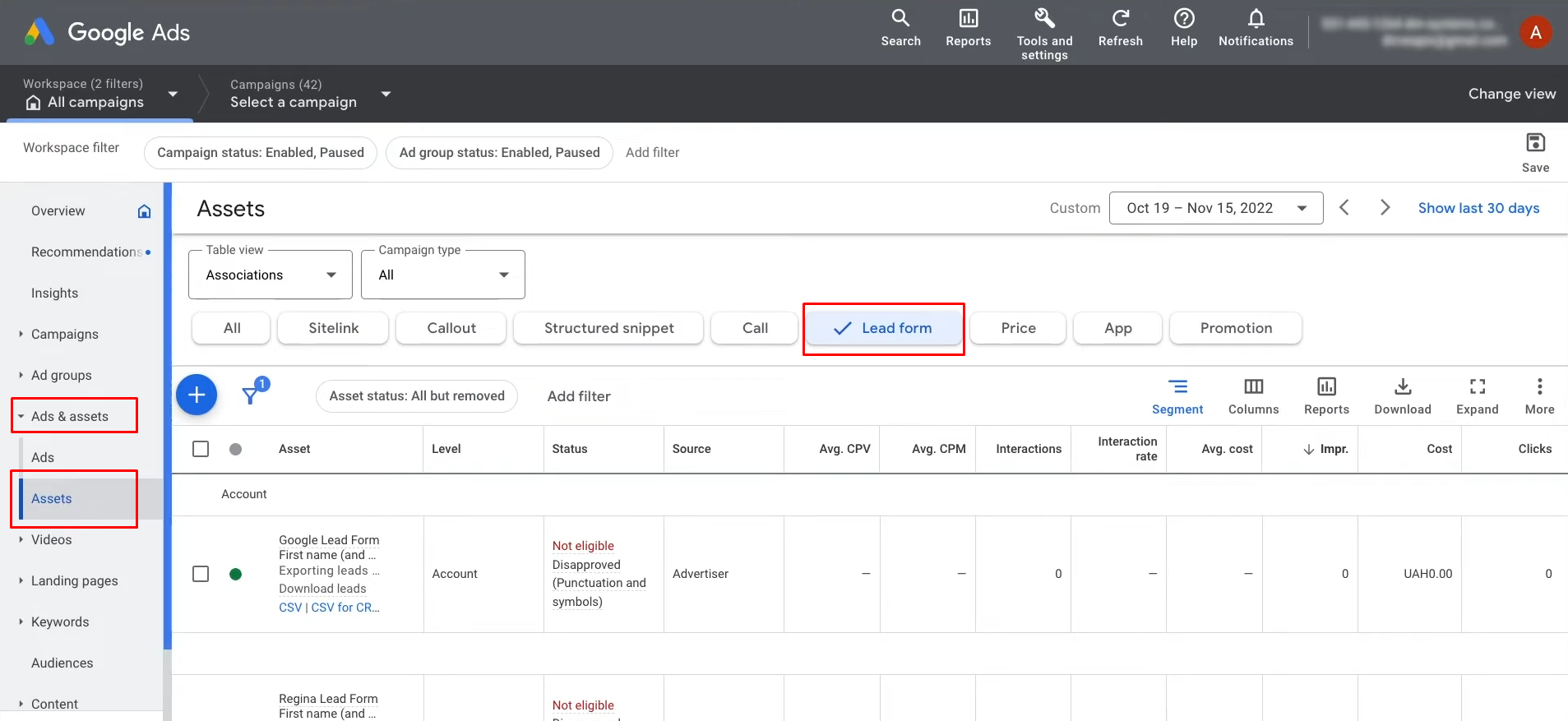Check the select-all checkbox in the table header
This screenshot has height=721, width=1568.
(201, 449)
